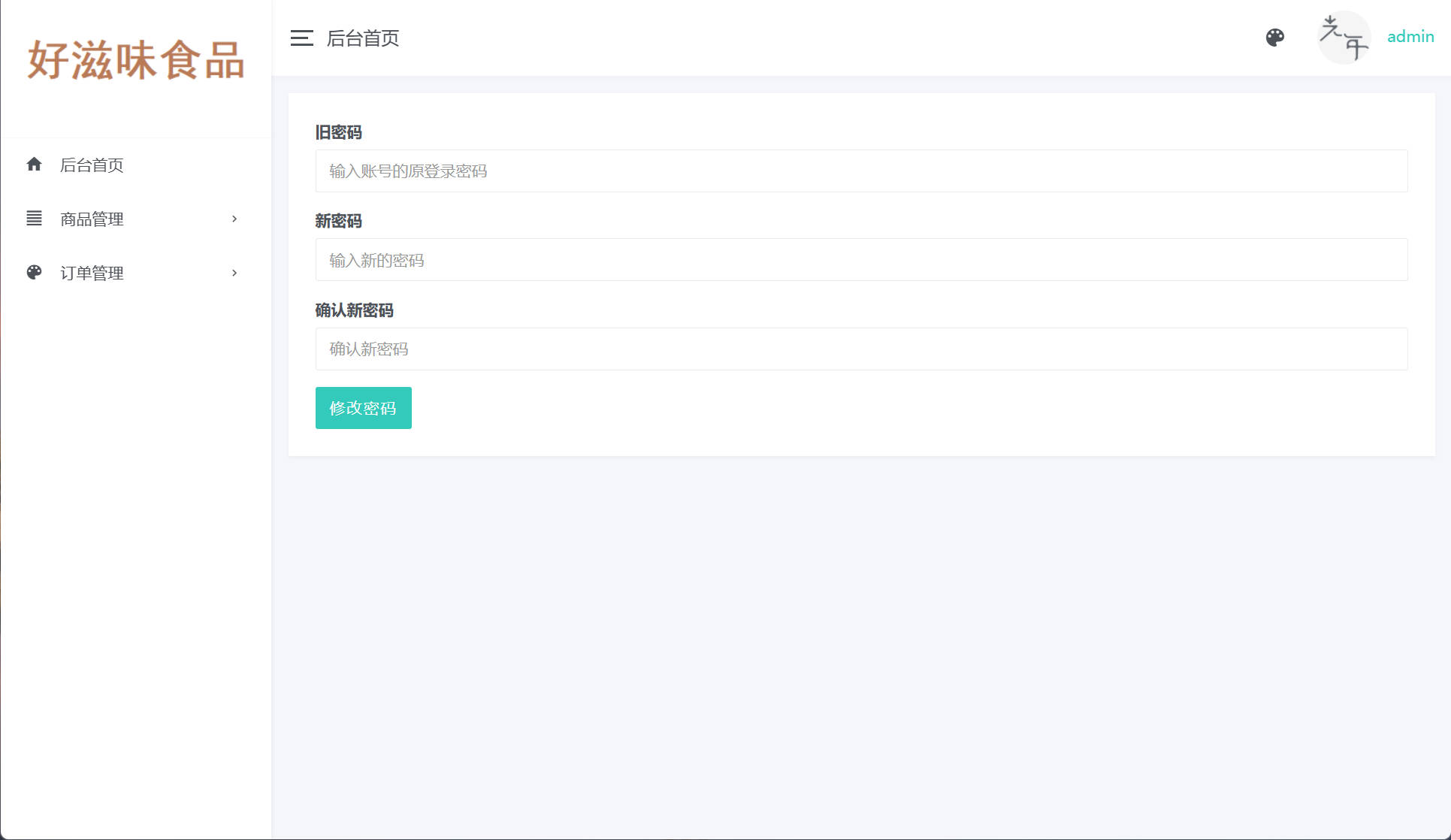The image size is (1451, 840).
Task: Open the 后台首页 sidebar menu item
Action: [x=92, y=165]
